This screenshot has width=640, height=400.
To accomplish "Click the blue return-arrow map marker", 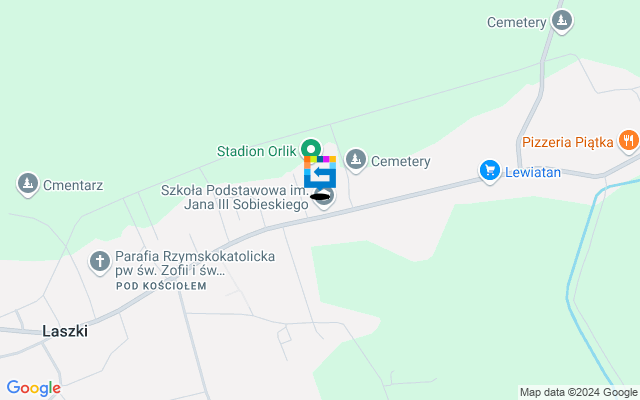I will tap(320, 172).
